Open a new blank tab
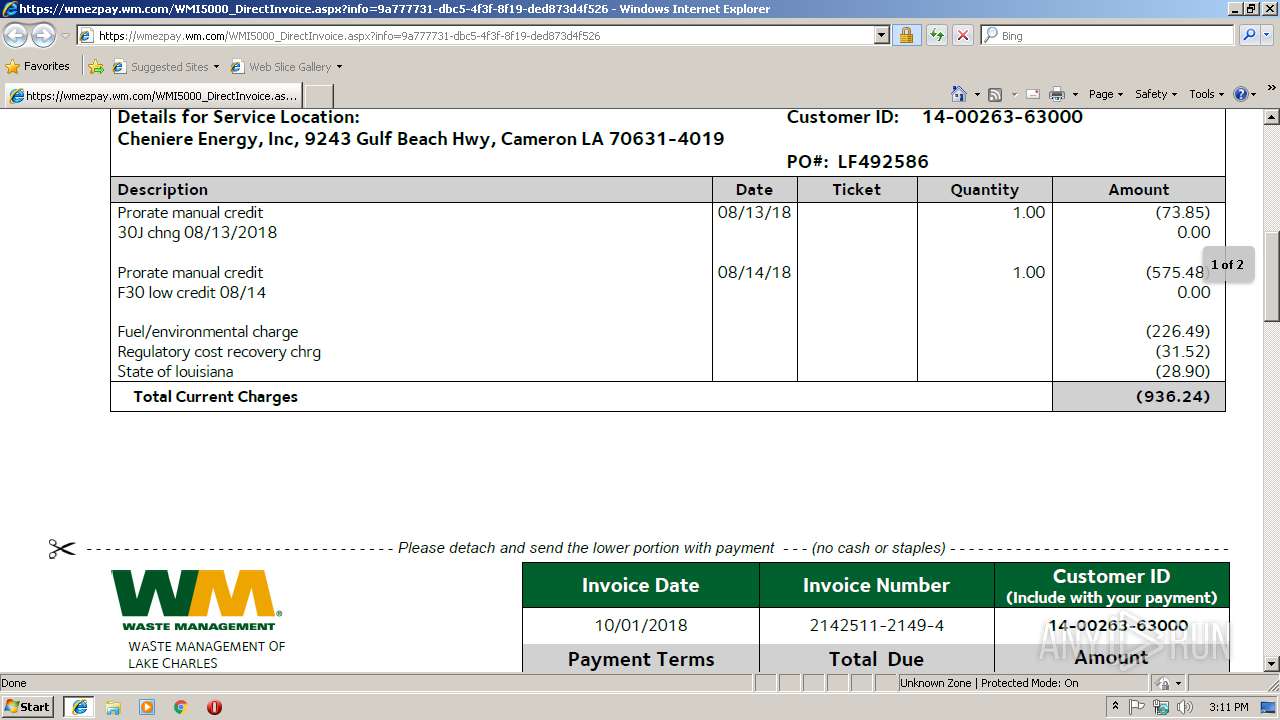 point(318,96)
